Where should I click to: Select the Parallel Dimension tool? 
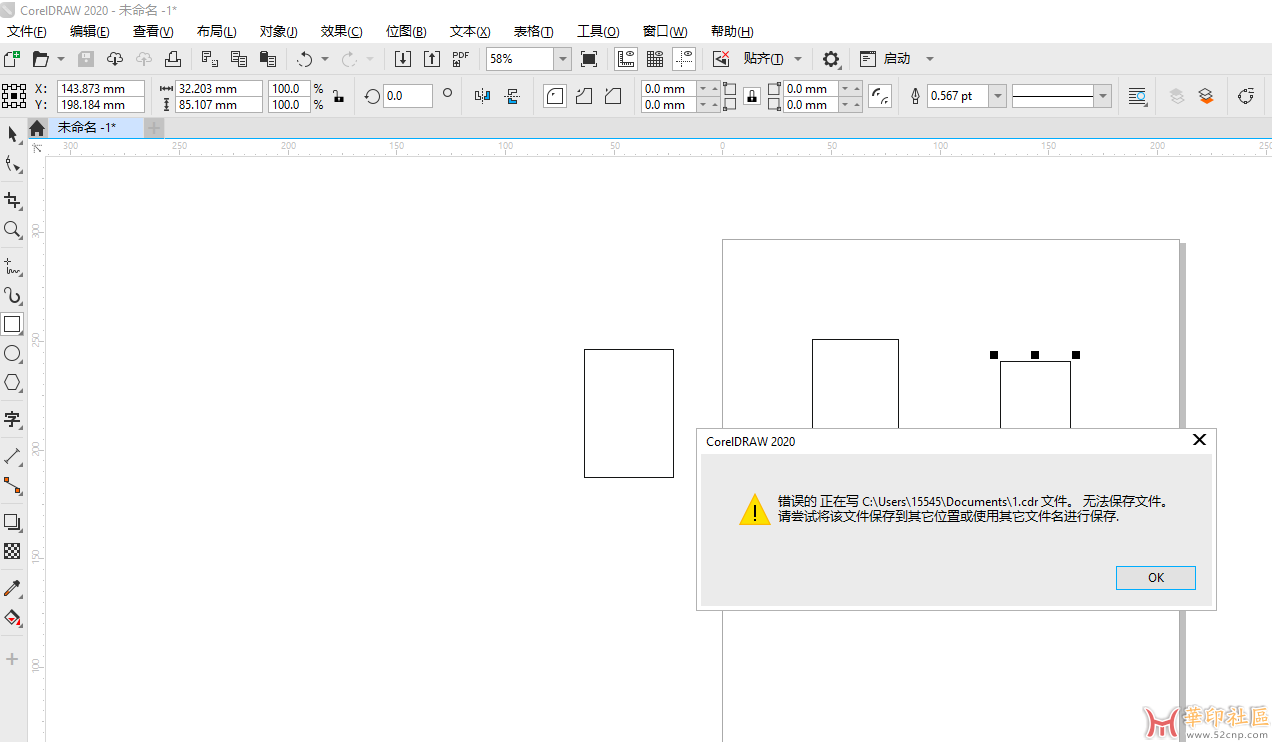tap(12, 456)
